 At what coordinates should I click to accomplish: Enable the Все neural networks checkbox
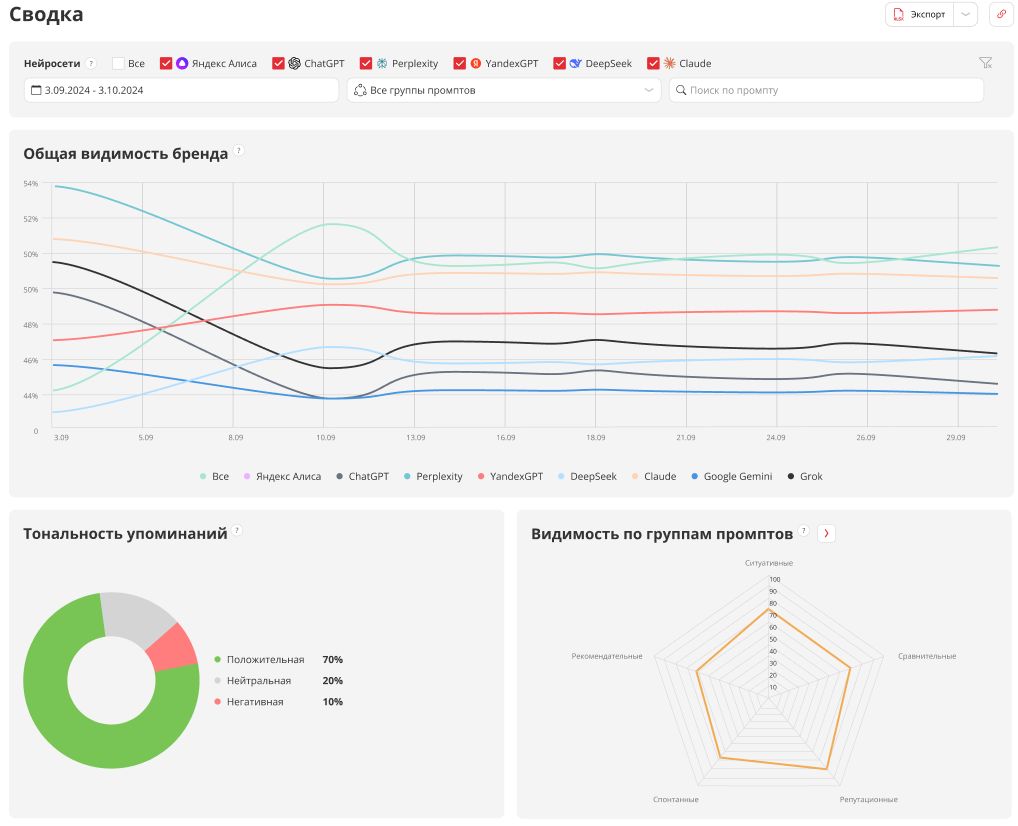(119, 63)
